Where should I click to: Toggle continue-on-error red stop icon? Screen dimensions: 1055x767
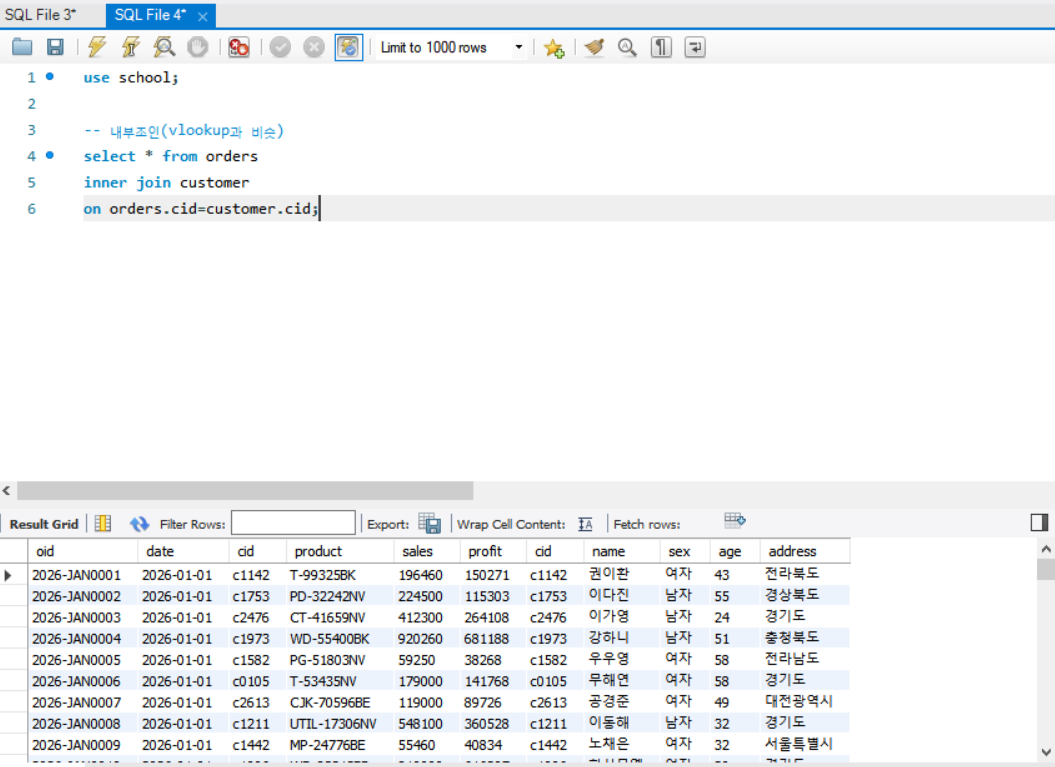click(239, 47)
